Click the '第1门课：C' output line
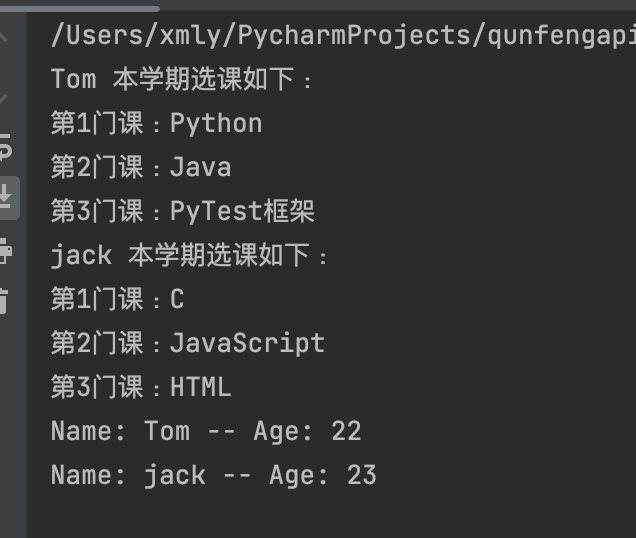Viewport: 636px width, 538px height. pos(118,299)
